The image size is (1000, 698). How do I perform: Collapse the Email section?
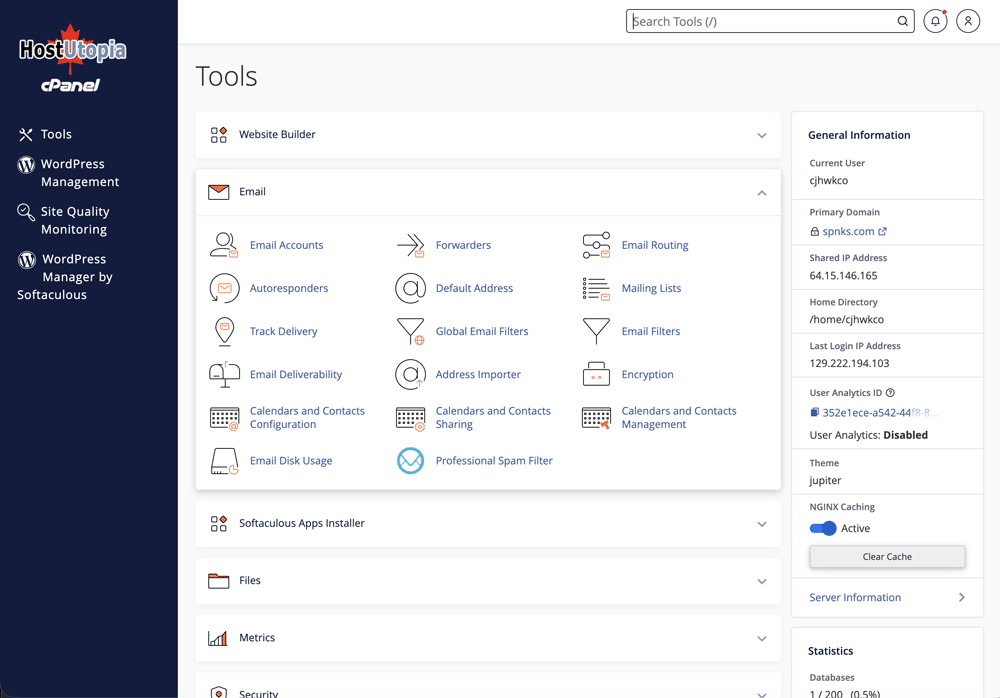[761, 192]
